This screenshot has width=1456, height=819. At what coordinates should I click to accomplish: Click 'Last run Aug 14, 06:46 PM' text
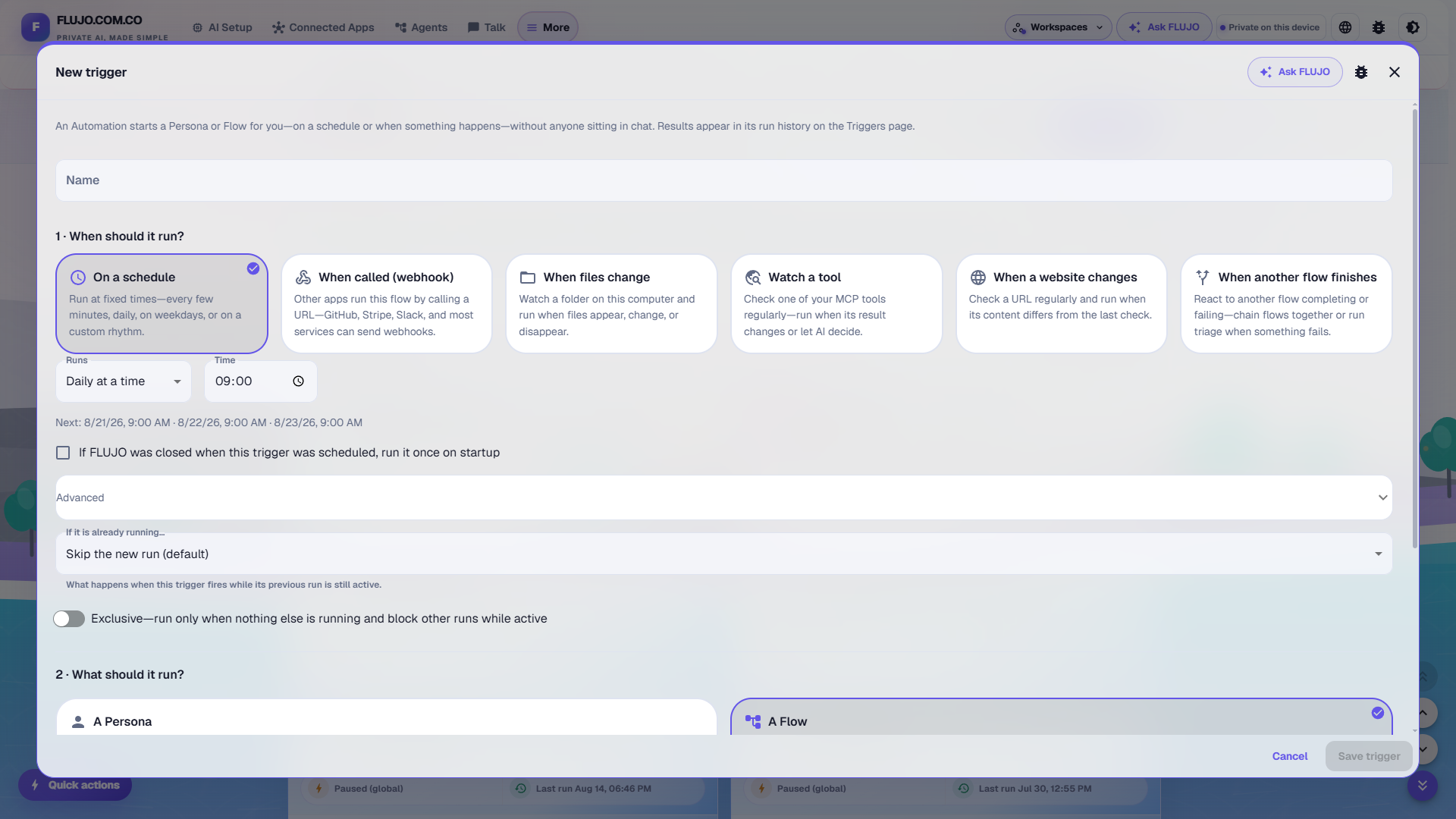[593, 789]
